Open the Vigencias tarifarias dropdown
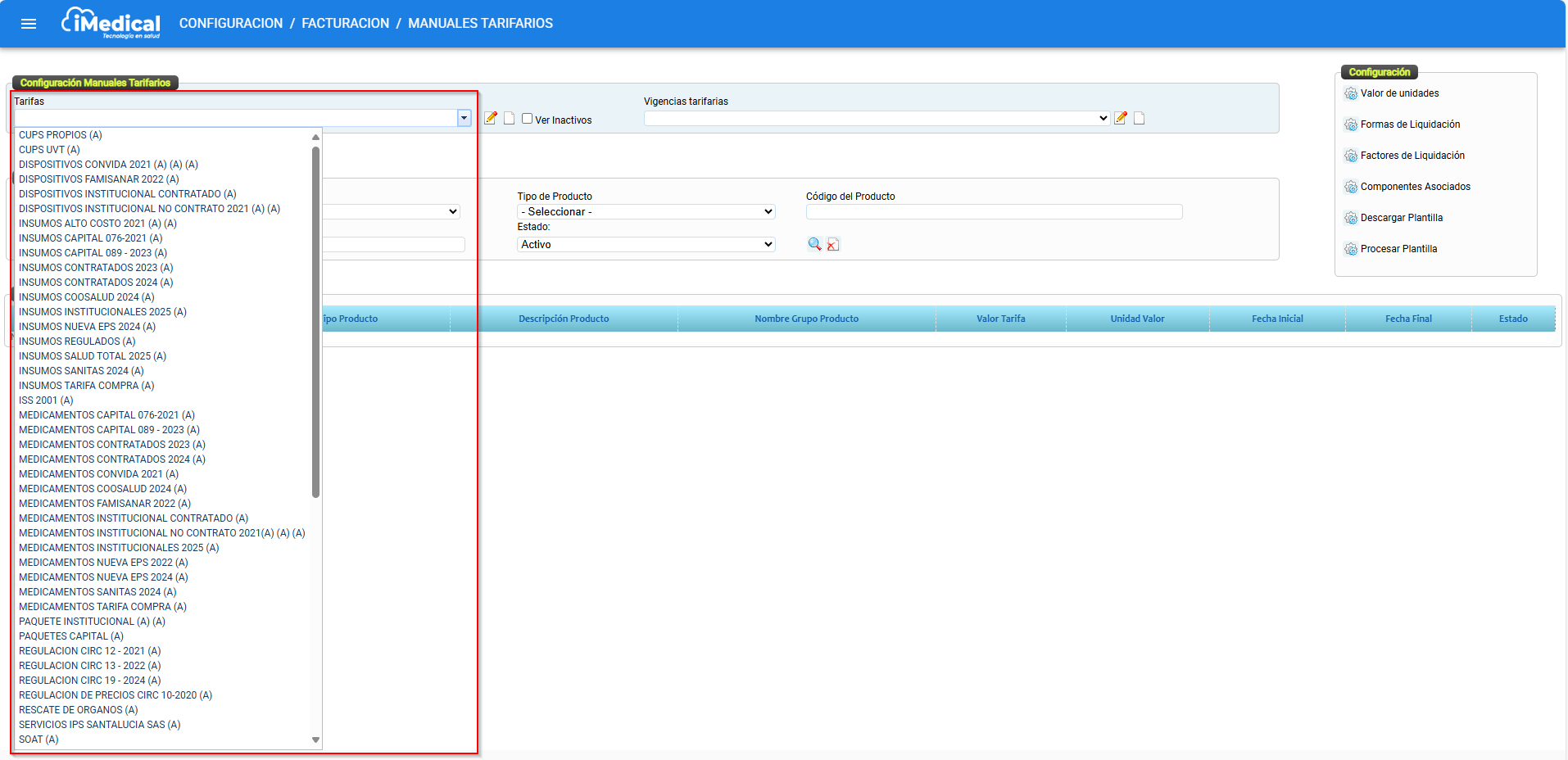The image size is (1568, 760). (877, 119)
